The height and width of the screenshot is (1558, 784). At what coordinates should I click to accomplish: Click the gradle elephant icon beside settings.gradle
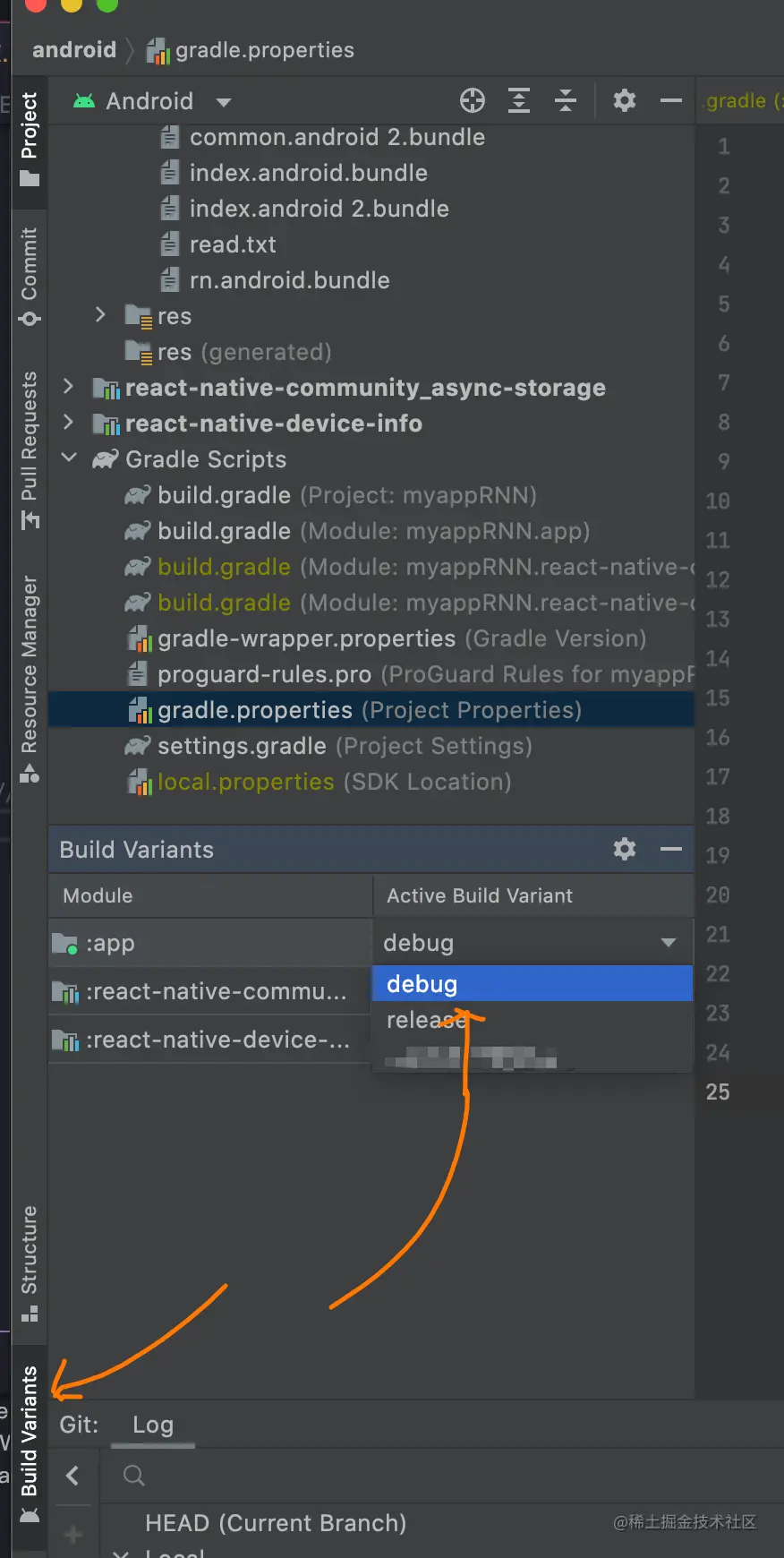point(138,746)
